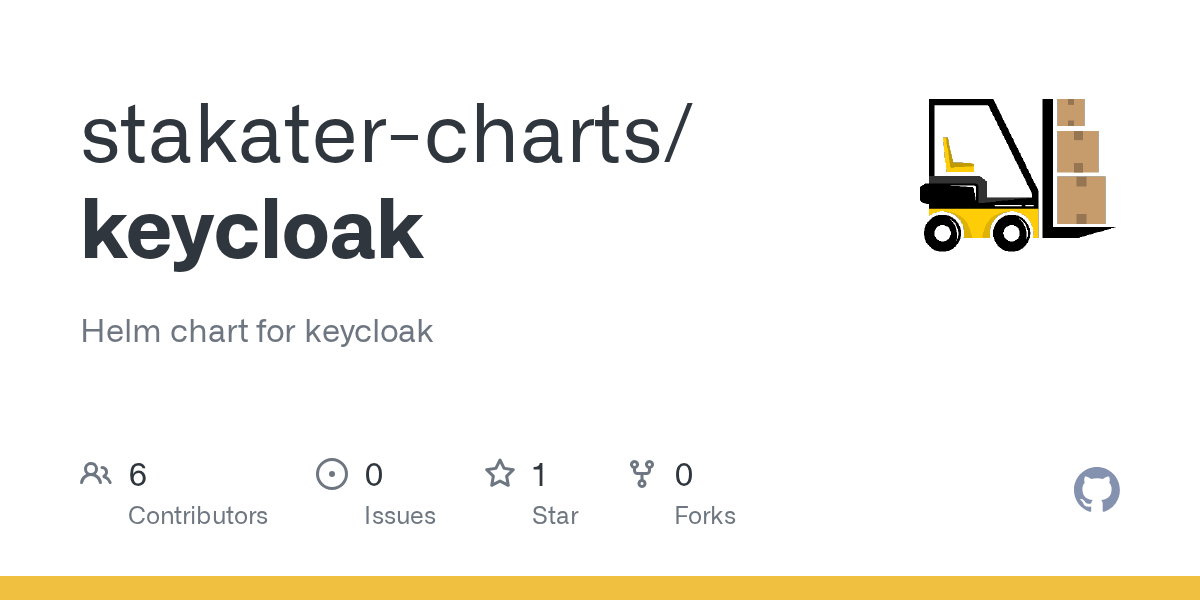Click the contributor count 6
The height and width of the screenshot is (600, 1200).
138,474
